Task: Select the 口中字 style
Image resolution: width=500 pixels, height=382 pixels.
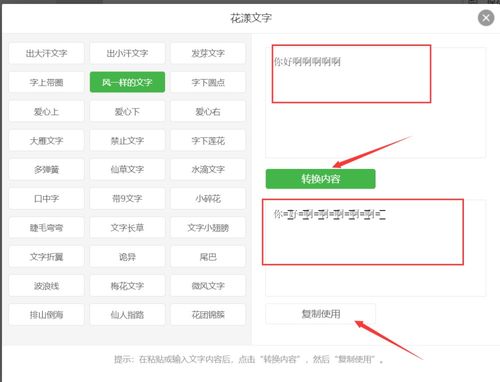Action: click(46, 198)
